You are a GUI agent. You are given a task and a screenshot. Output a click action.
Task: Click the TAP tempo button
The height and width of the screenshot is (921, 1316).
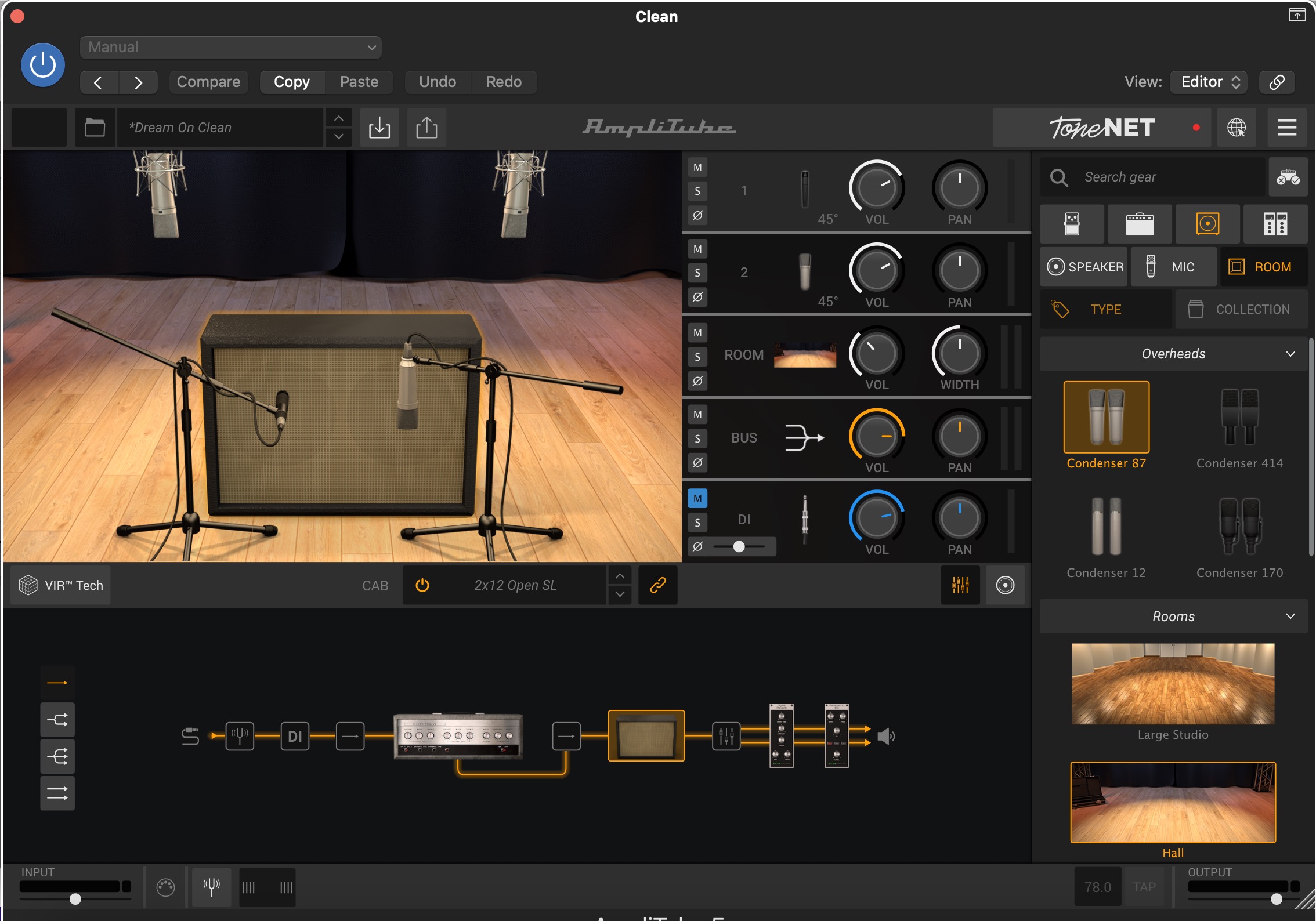pos(1144,887)
